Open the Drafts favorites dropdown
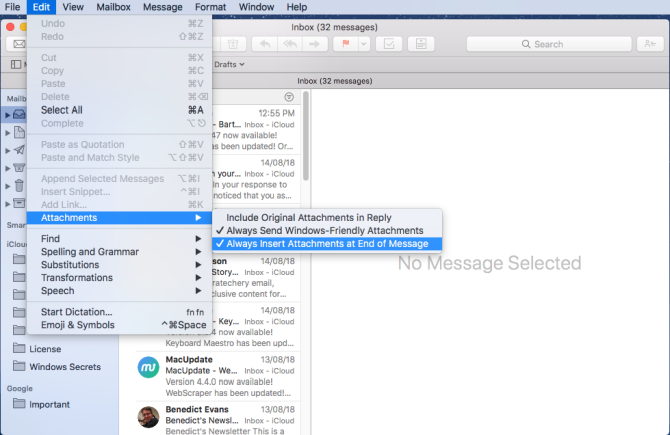The height and width of the screenshot is (435, 670). pyautogui.click(x=229, y=65)
